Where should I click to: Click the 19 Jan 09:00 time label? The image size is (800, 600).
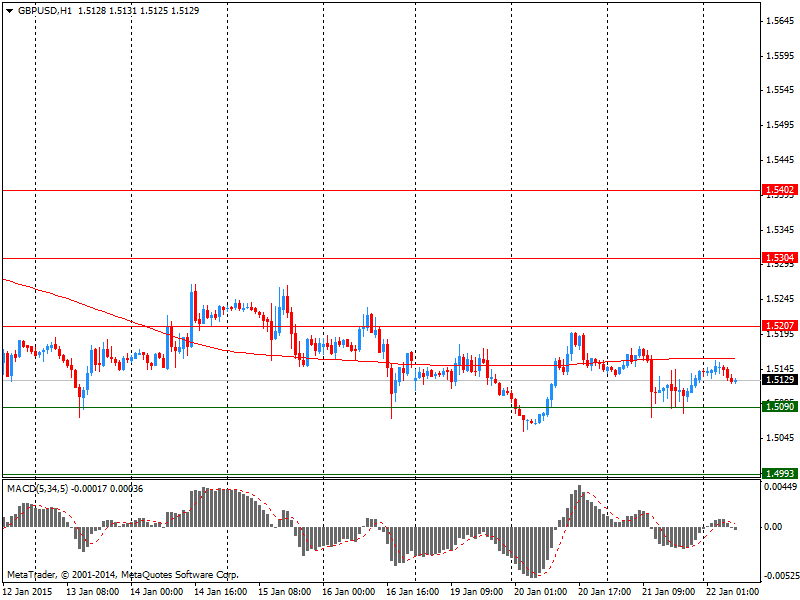[477, 592]
